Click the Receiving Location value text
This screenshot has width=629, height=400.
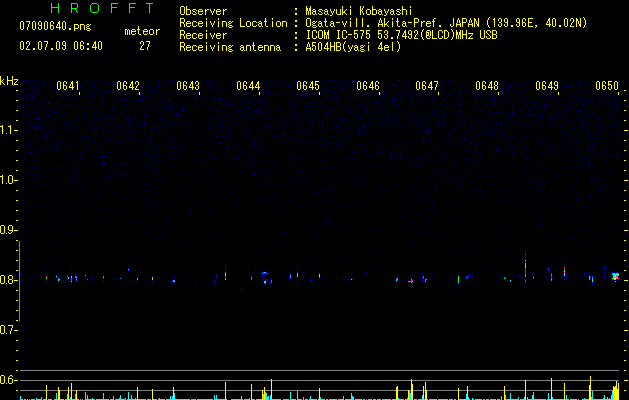pyautogui.click(x=446, y=23)
